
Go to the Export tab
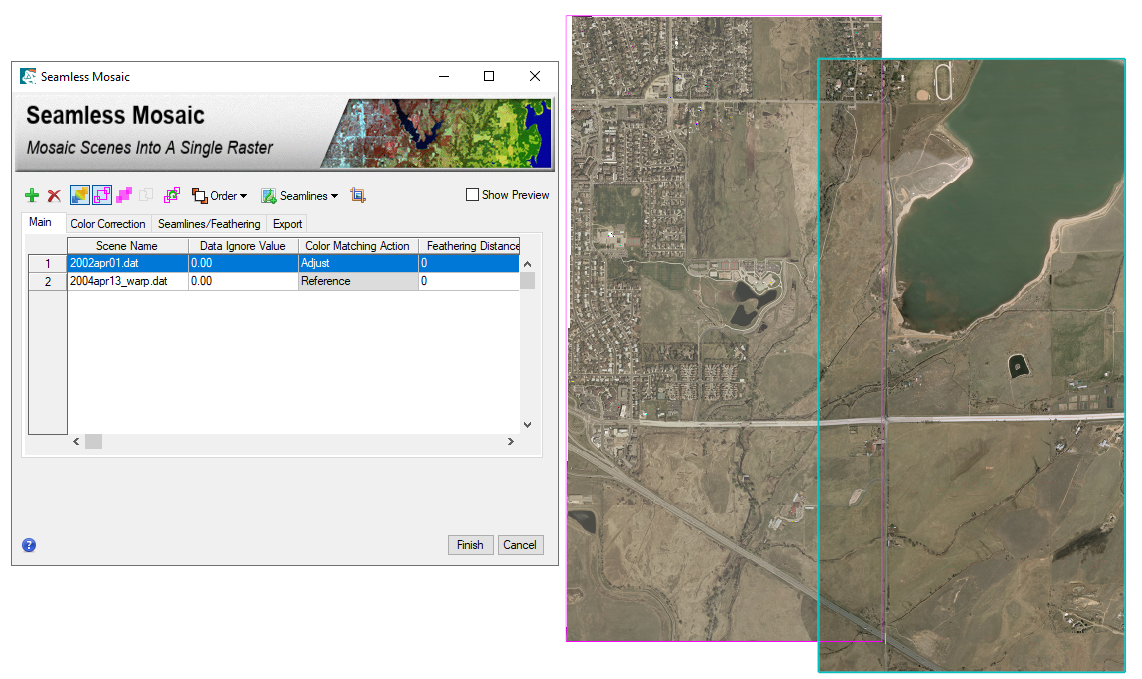pos(288,224)
